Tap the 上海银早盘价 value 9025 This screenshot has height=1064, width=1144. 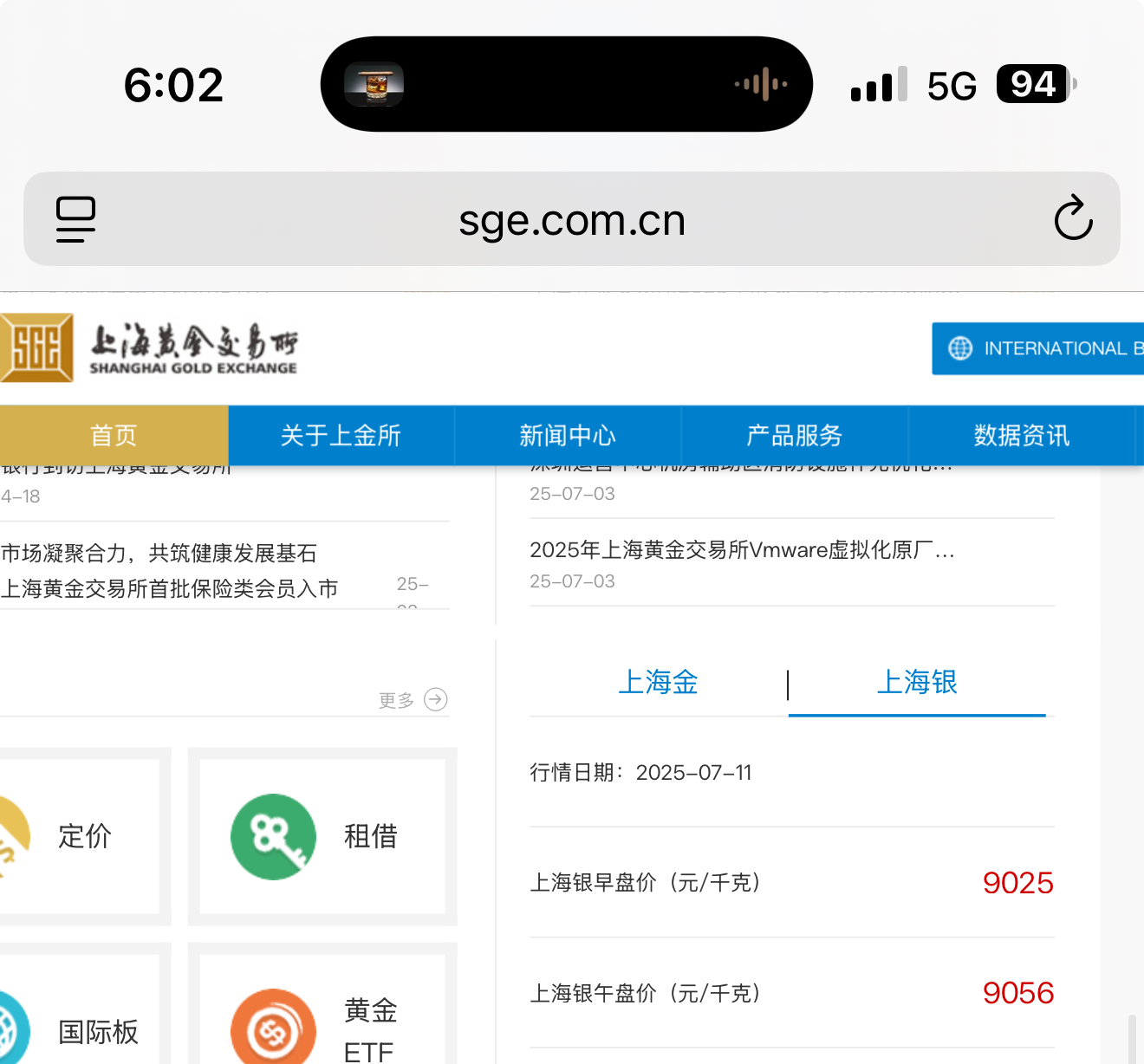coord(1018,883)
